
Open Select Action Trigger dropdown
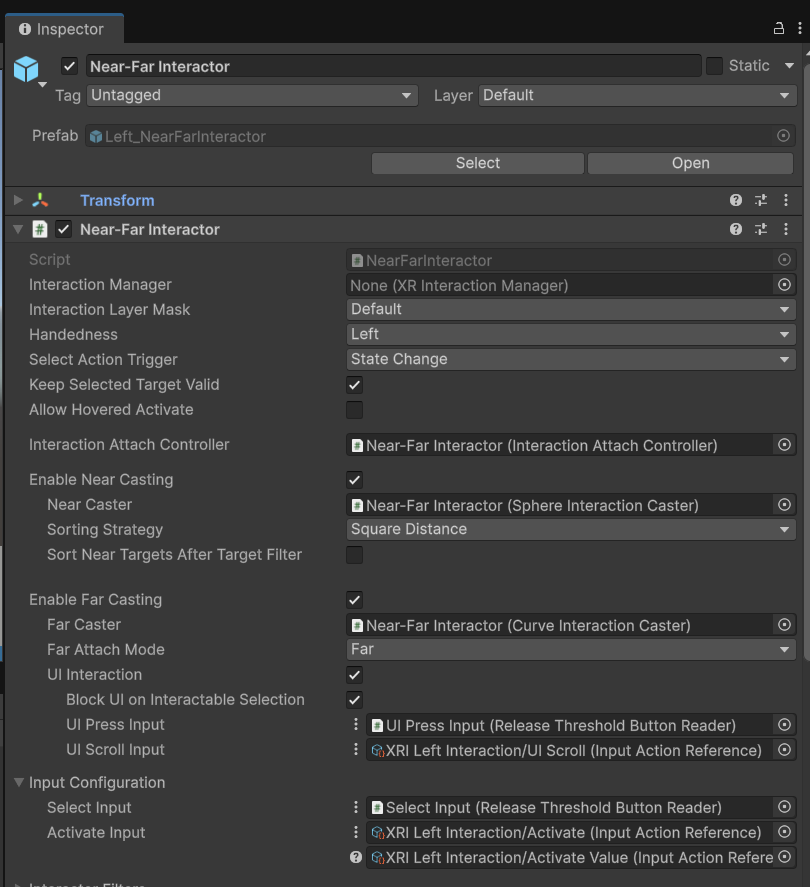click(x=571, y=359)
